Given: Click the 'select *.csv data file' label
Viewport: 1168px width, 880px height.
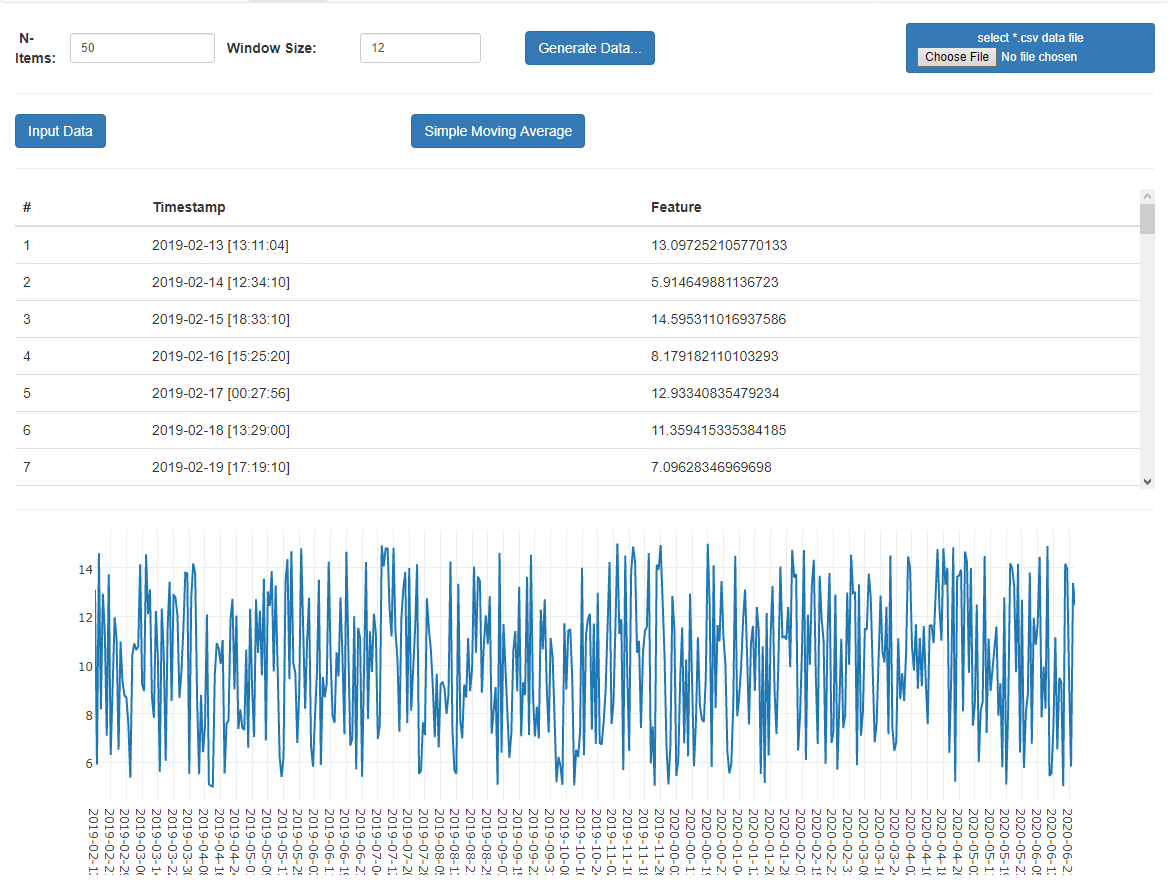Looking at the screenshot, I should (1030, 37).
